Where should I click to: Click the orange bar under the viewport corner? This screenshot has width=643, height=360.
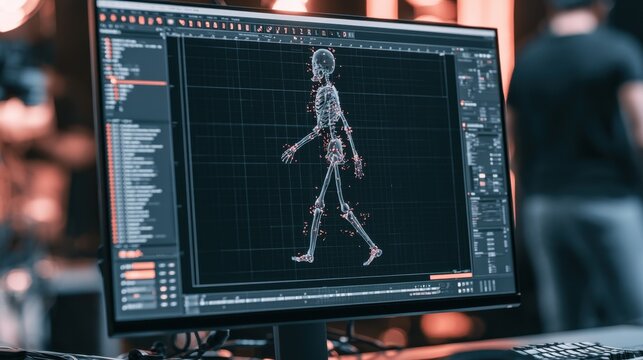(450, 276)
